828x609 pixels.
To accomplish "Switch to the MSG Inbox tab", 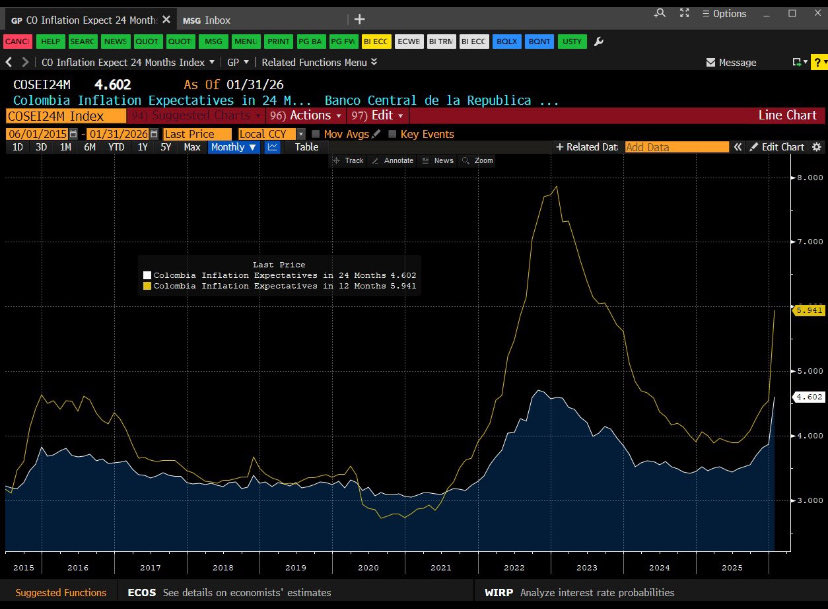I will [206, 20].
